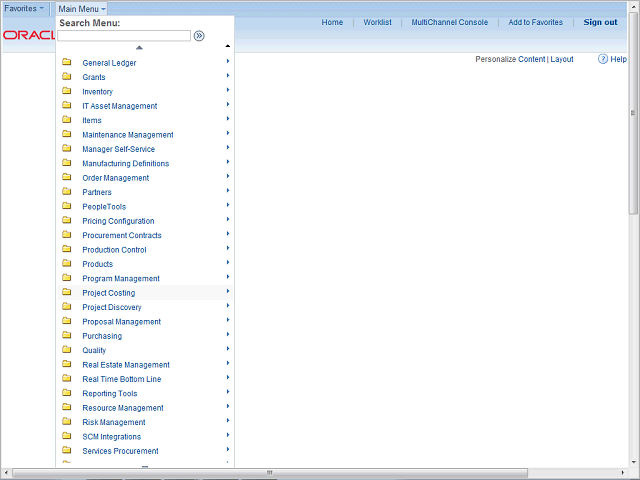Focus the Search Menu text field
Viewport: 640px width, 480px height.
click(x=124, y=36)
